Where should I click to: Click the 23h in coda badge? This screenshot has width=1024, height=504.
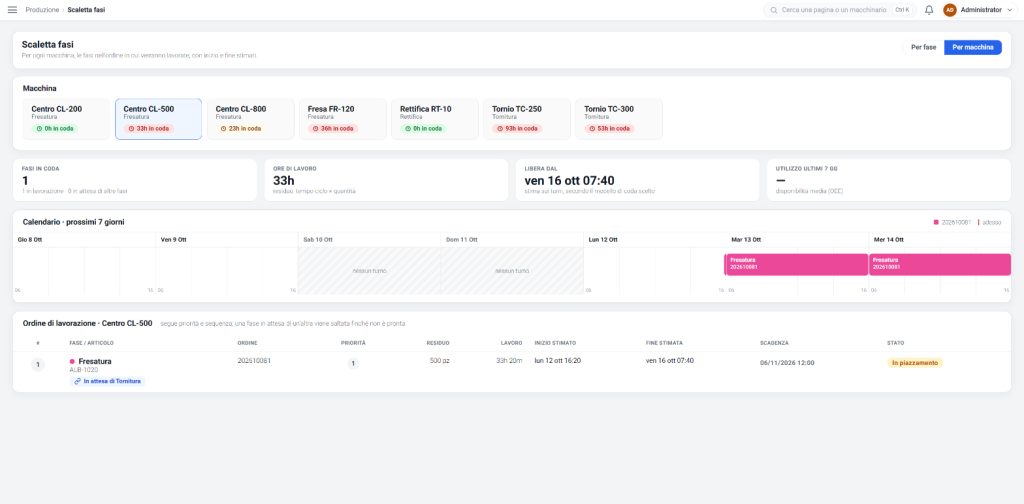pyautogui.click(x=241, y=129)
